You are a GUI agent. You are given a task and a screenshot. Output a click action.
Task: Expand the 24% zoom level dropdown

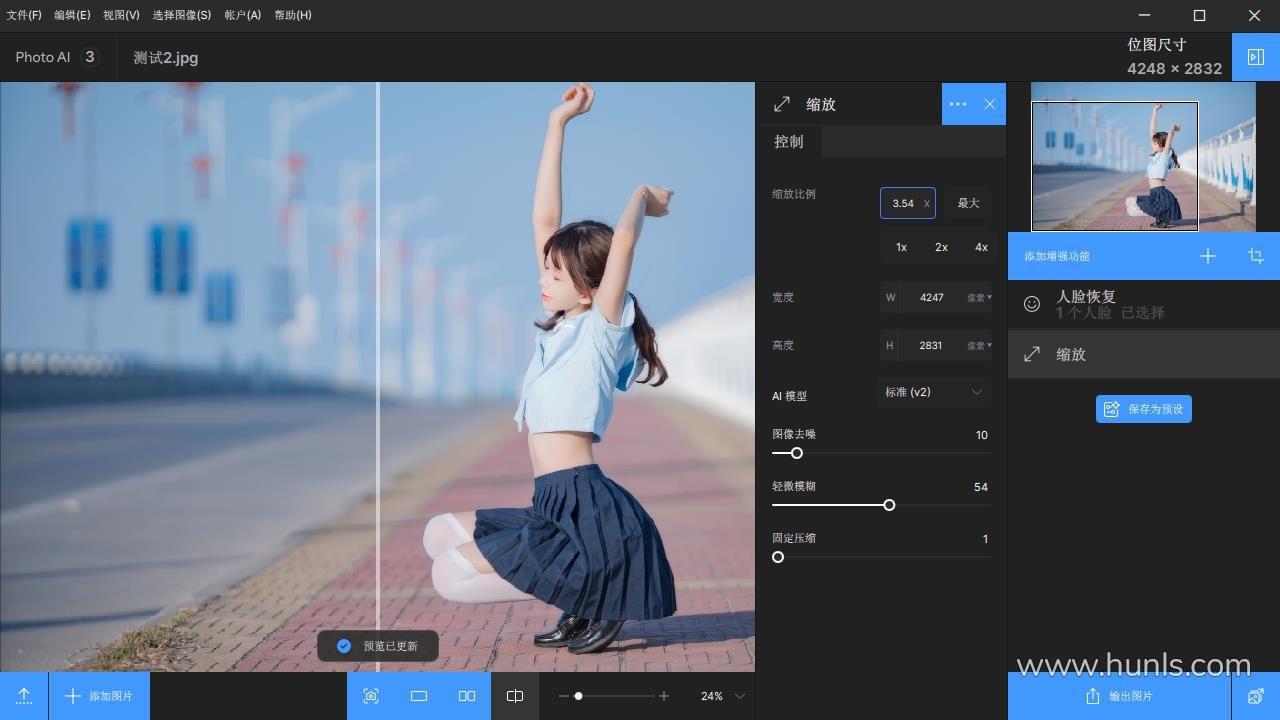[x=740, y=696]
